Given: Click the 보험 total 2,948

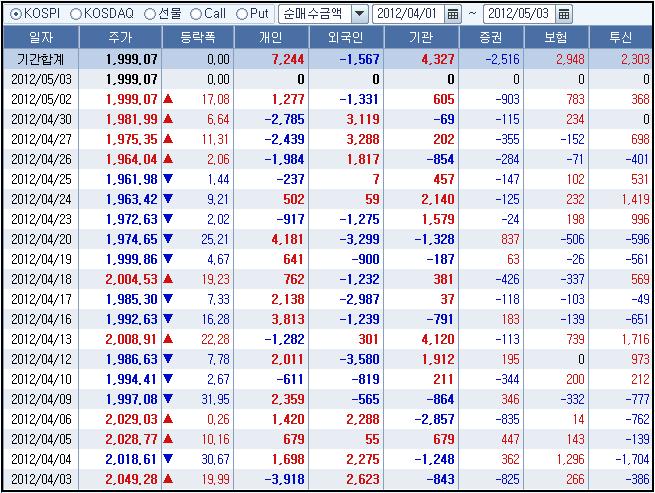Looking at the screenshot, I should pos(570,59).
